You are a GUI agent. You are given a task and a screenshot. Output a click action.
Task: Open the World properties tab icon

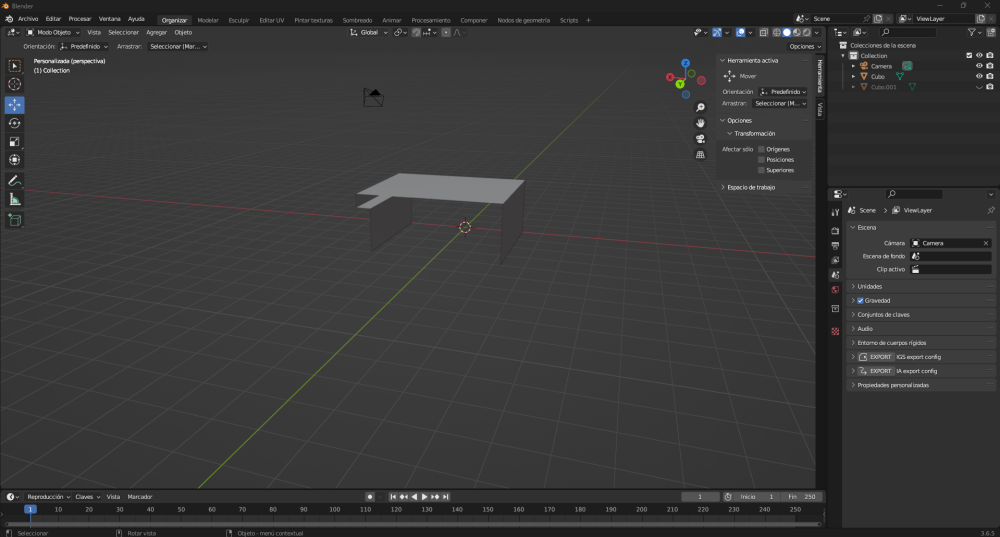(x=835, y=290)
